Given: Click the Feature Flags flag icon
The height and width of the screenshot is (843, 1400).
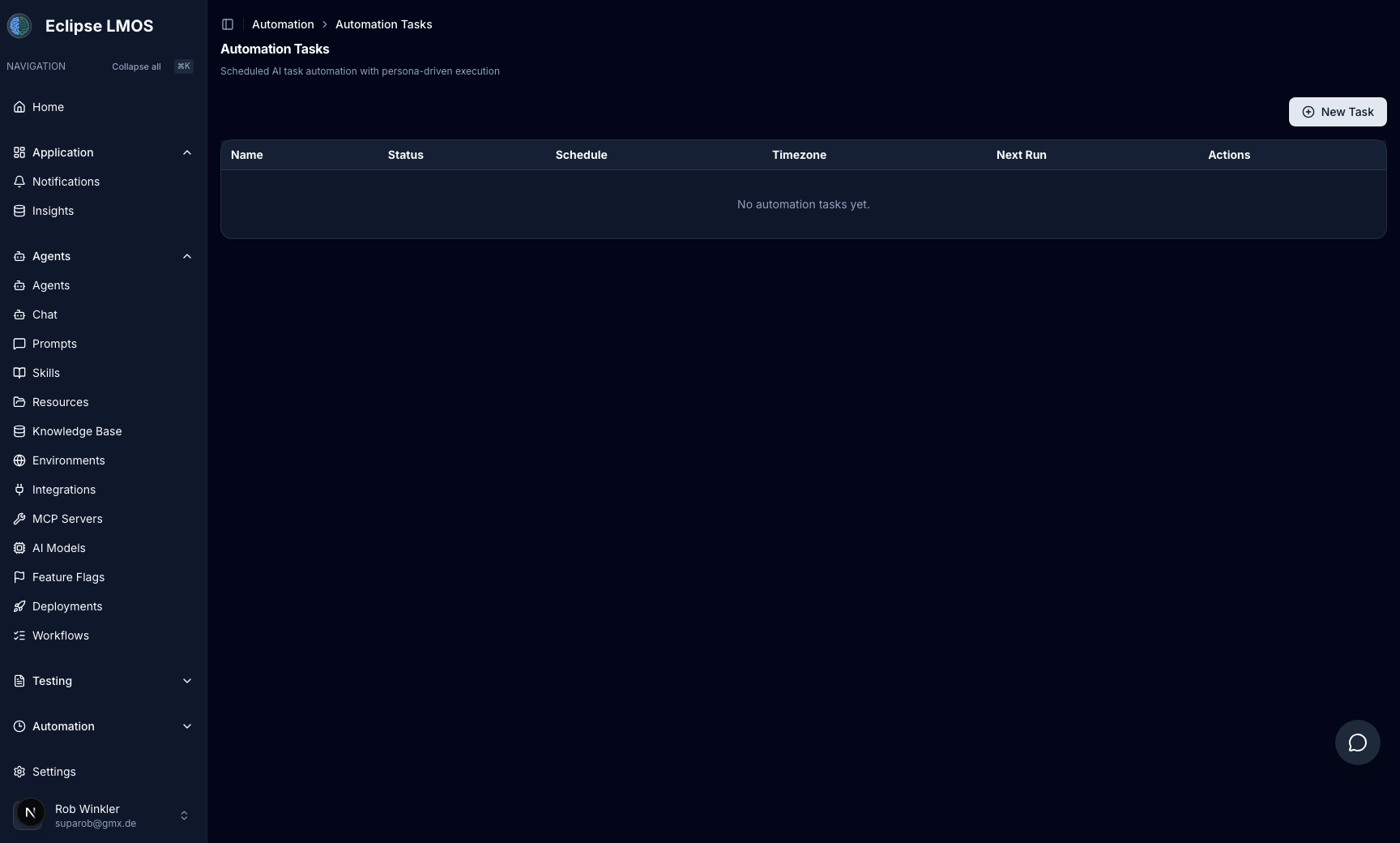Looking at the screenshot, I should click(19, 577).
